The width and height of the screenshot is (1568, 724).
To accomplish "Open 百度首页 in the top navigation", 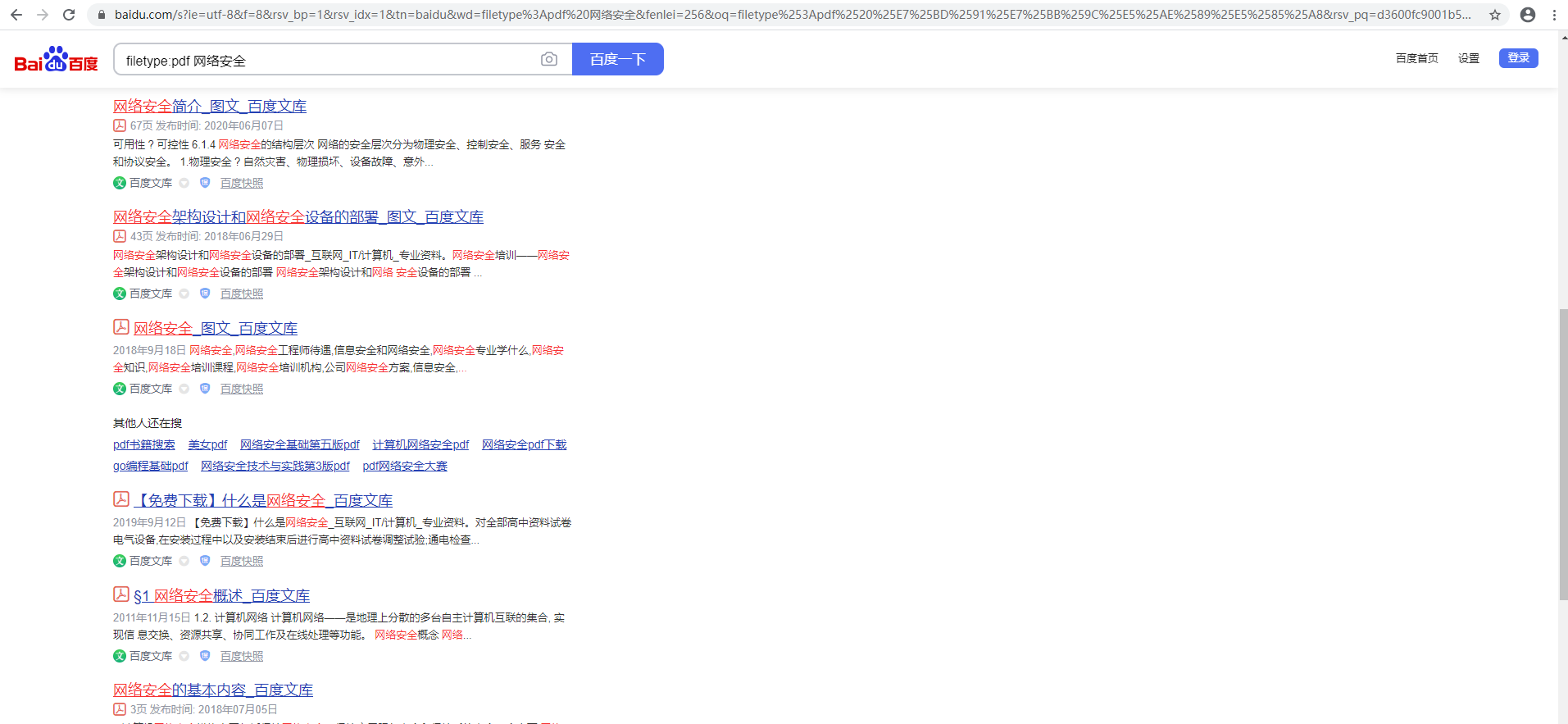I will (x=1417, y=58).
